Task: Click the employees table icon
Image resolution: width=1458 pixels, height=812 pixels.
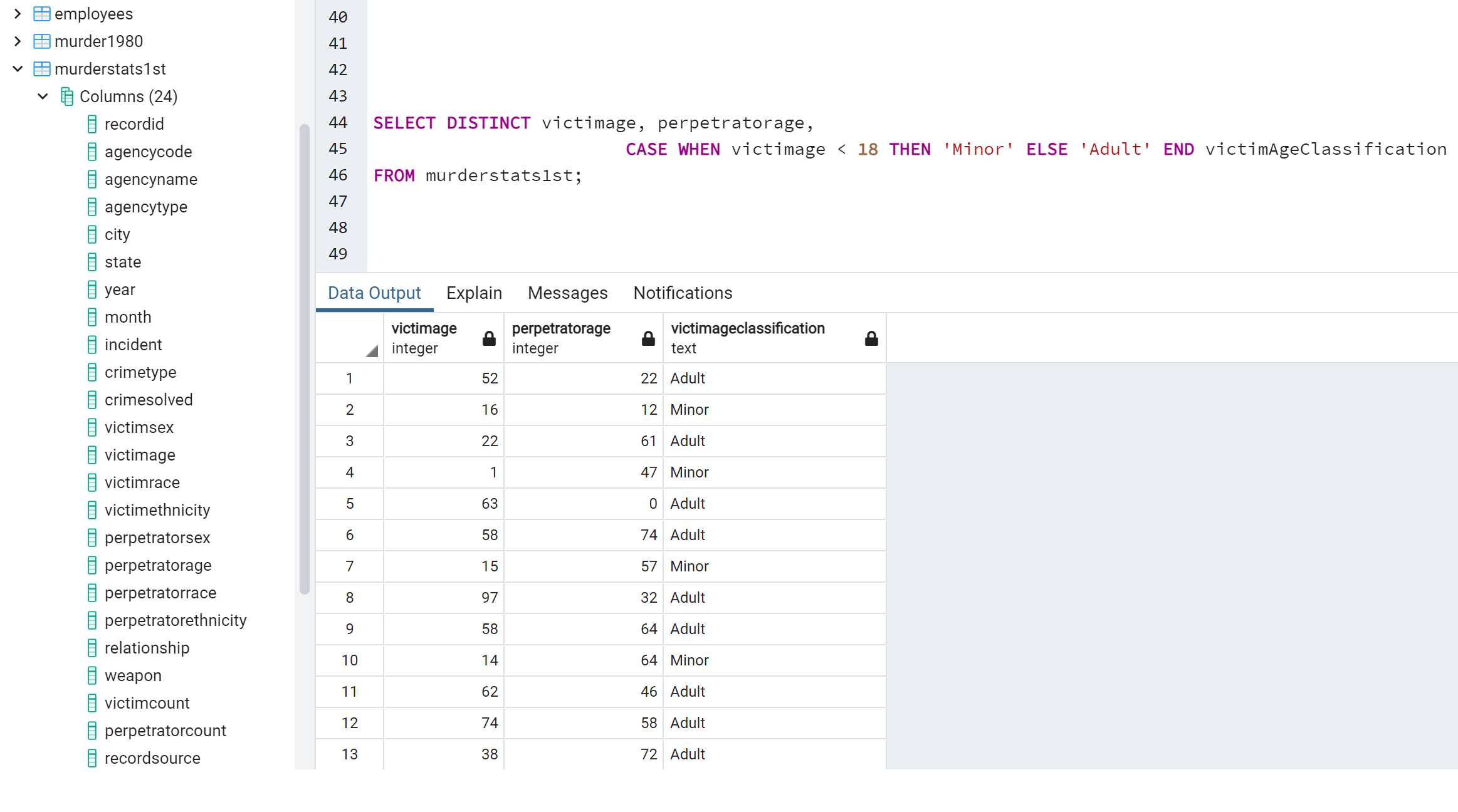Action: (41, 14)
